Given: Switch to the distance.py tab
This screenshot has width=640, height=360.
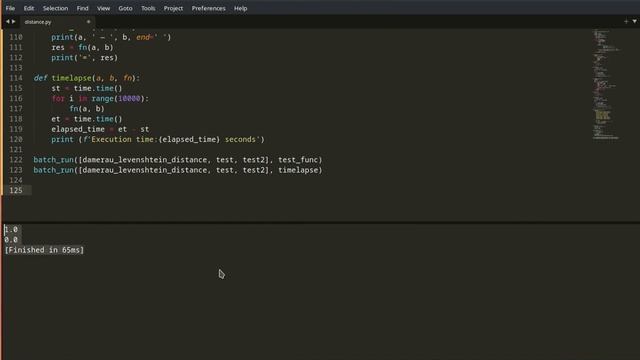Looking at the screenshot, I should coord(38,22).
